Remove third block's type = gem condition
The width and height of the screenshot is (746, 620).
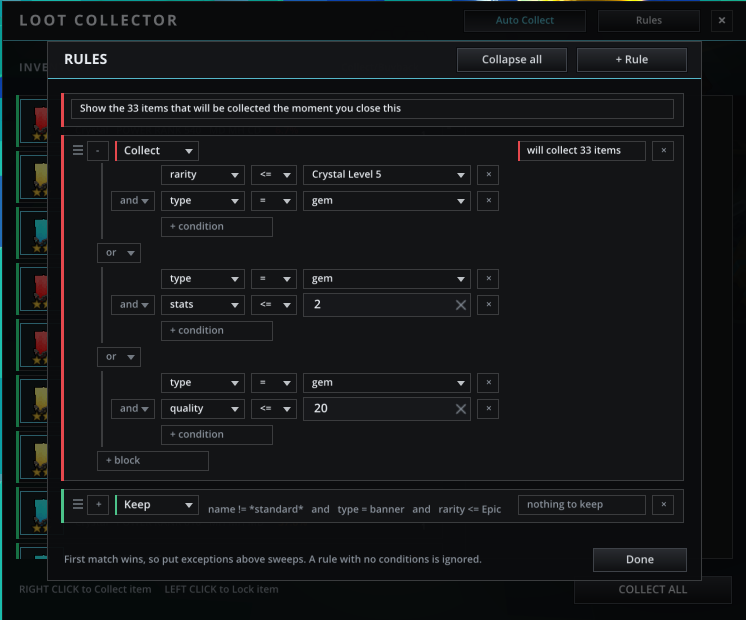[488, 383]
